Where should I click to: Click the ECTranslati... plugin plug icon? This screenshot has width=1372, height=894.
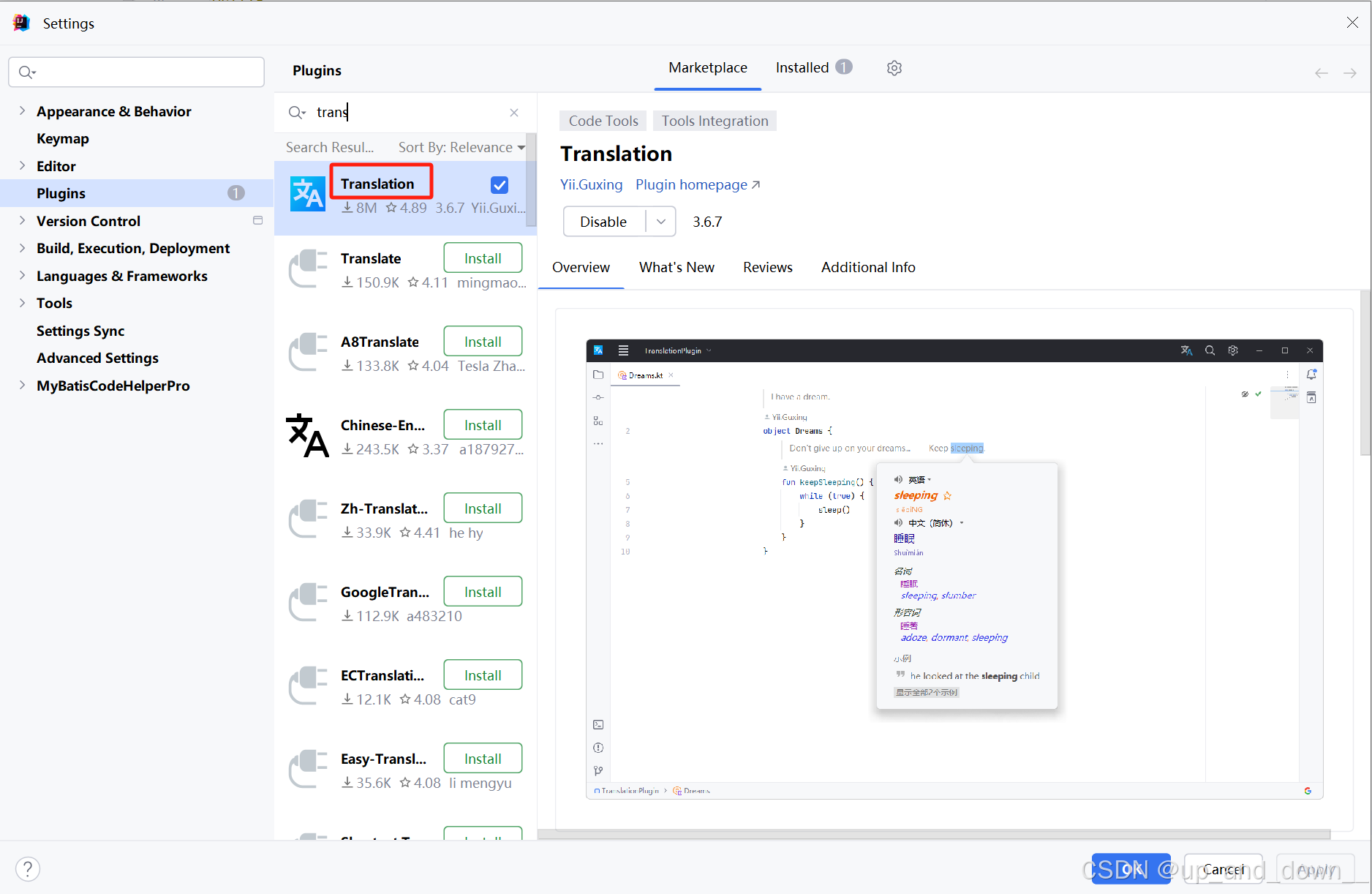308,685
